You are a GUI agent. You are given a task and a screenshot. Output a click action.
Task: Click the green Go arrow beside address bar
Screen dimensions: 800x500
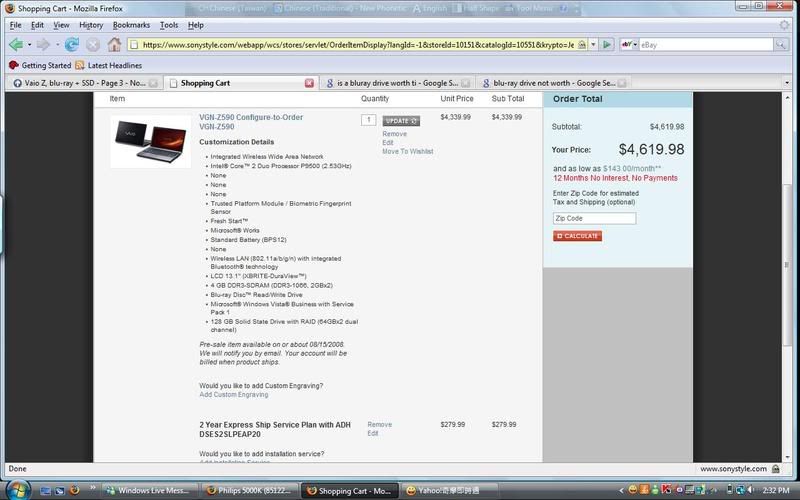tap(607, 45)
